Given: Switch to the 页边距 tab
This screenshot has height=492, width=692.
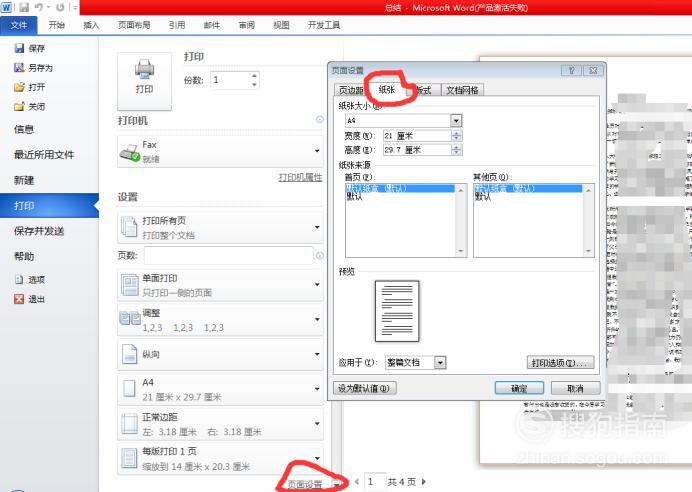Looking at the screenshot, I should pyautogui.click(x=351, y=90).
